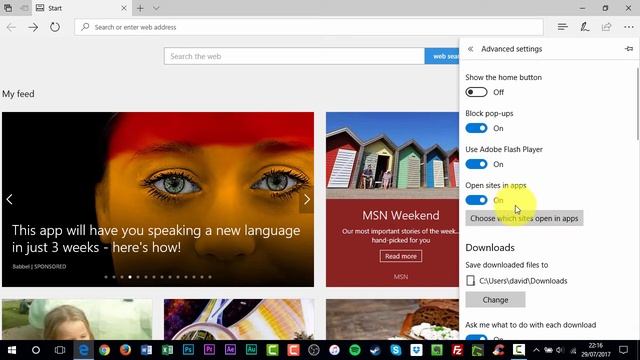
Task: Click the taskbar clock and date
Action: point(596,350)
